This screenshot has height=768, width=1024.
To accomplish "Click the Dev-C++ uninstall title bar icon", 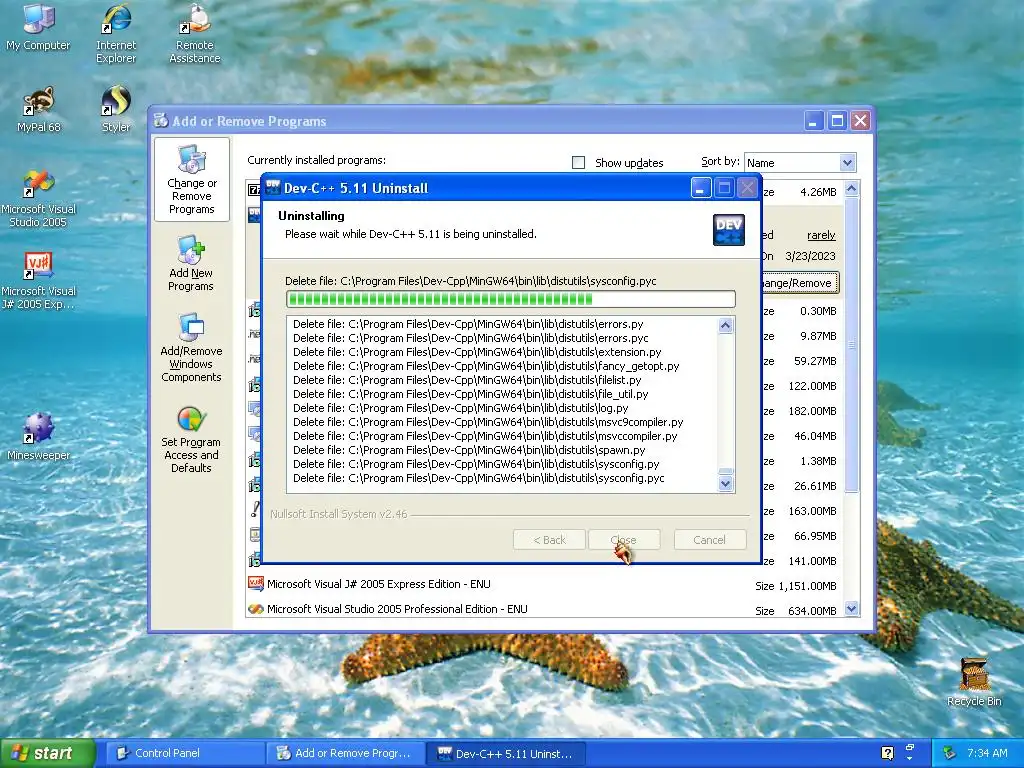I will [x=272, y=187].
